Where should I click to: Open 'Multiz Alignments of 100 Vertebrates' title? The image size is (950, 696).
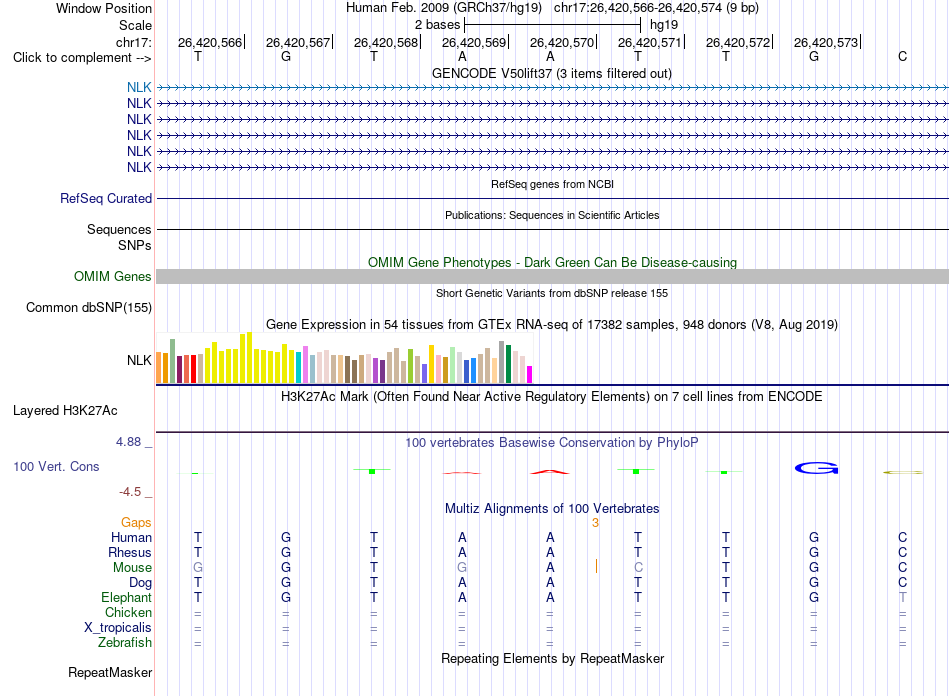point(552,508)
